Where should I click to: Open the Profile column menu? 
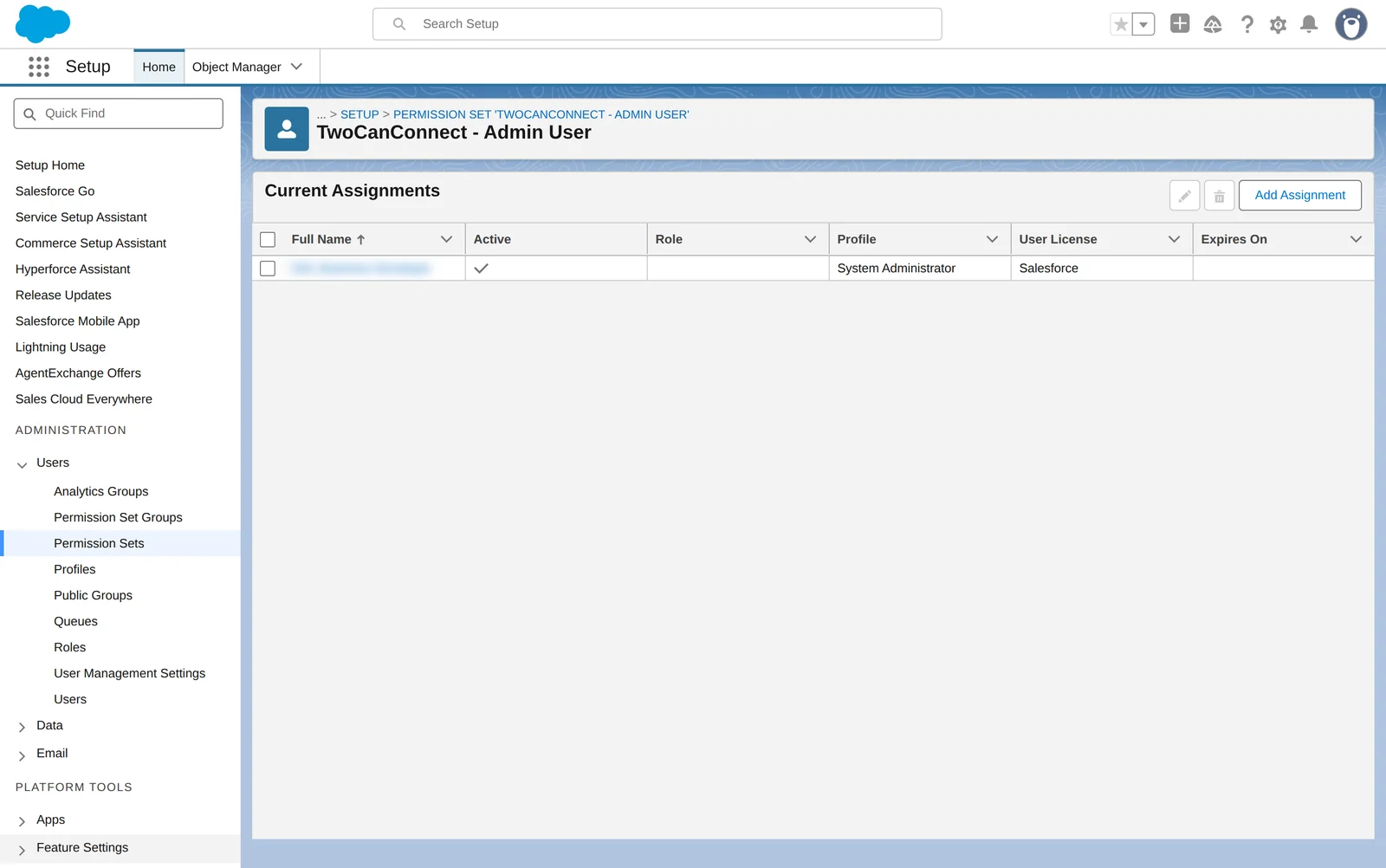tap(992, 239)
